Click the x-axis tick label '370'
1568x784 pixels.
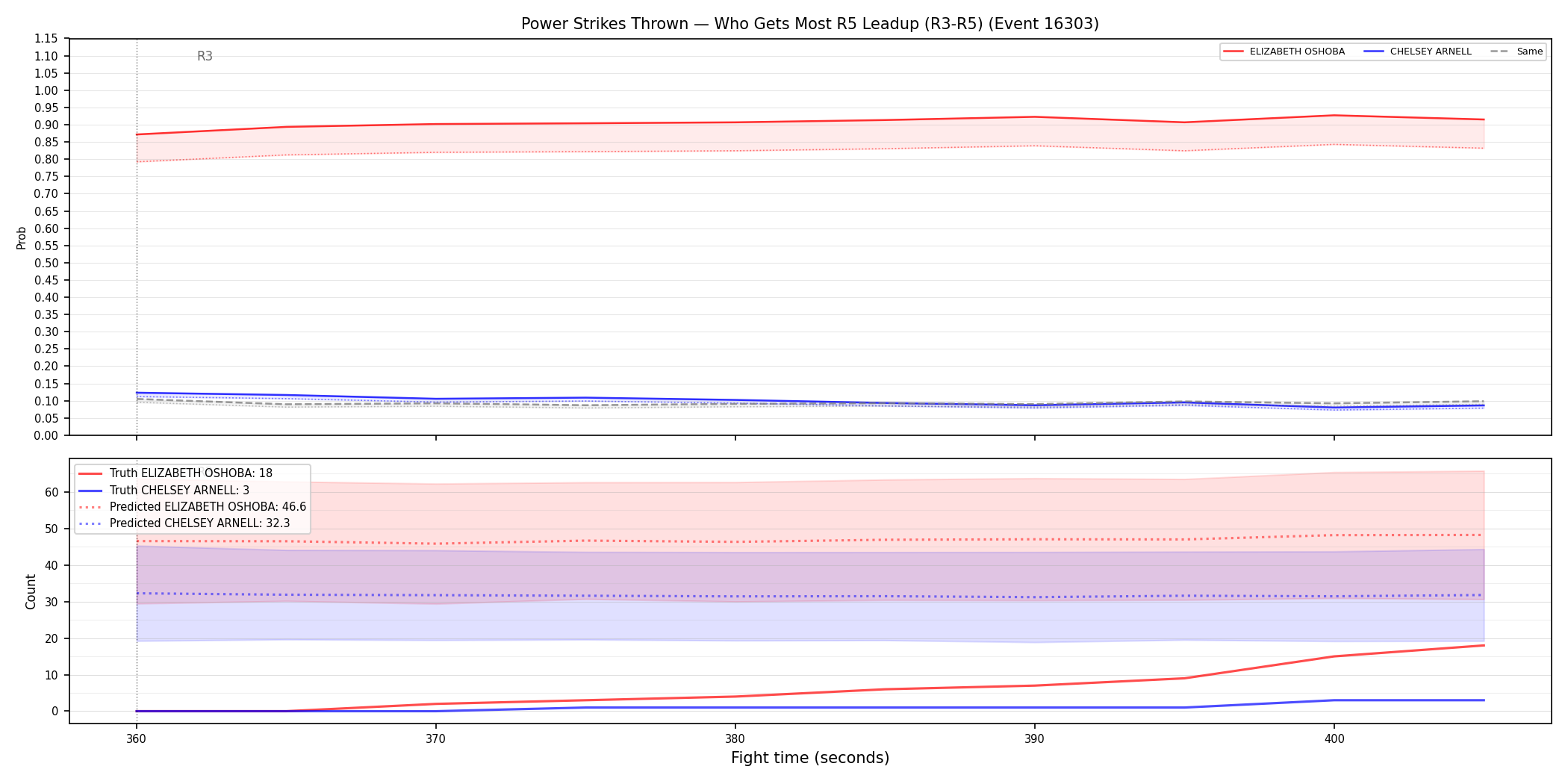tap(435, 739)
